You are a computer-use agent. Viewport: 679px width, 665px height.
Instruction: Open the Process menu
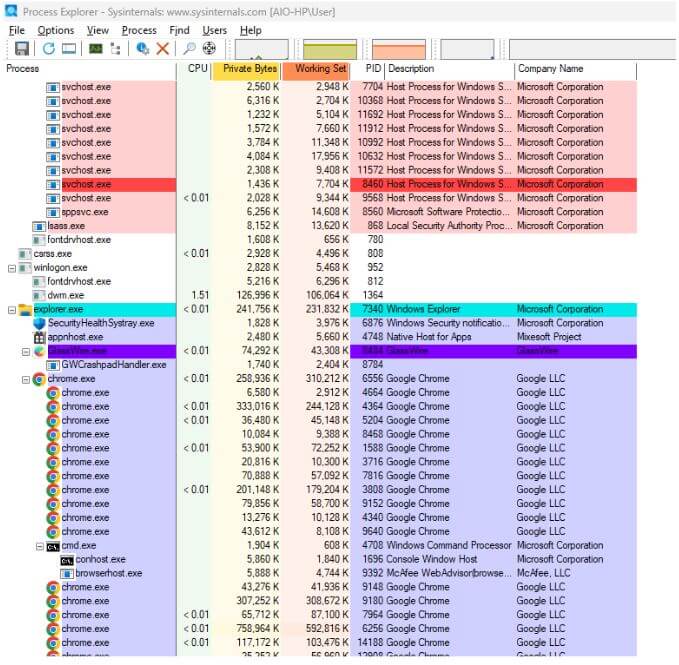tap(139, 30)
